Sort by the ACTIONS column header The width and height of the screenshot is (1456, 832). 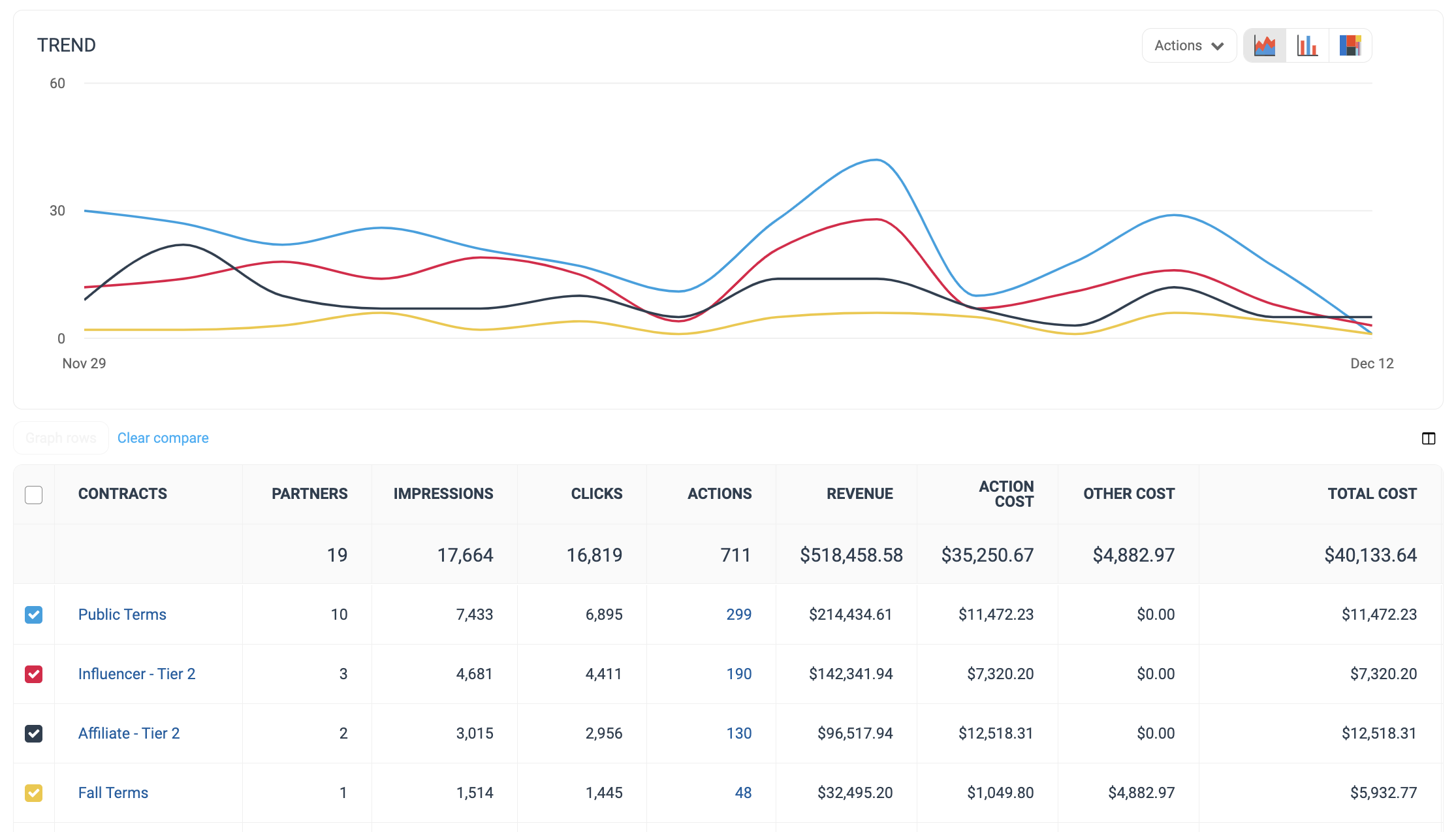click(x=720, y=494)
